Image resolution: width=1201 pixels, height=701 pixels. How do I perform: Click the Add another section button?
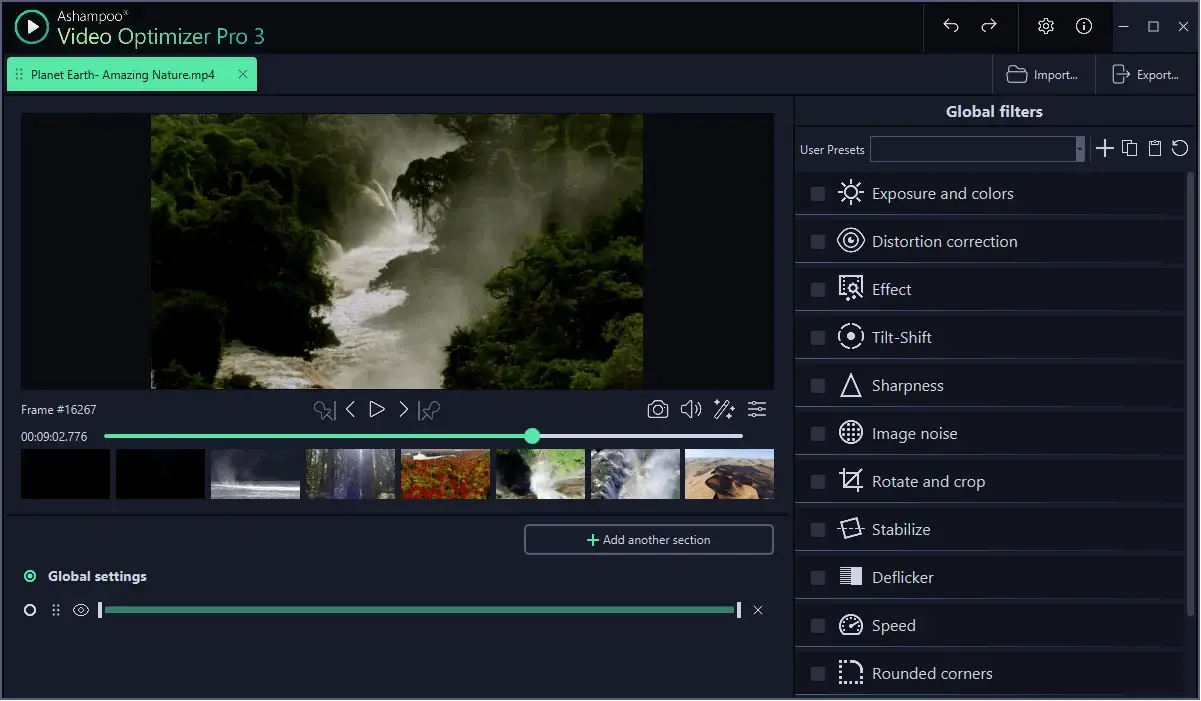(x=648, y=539)
